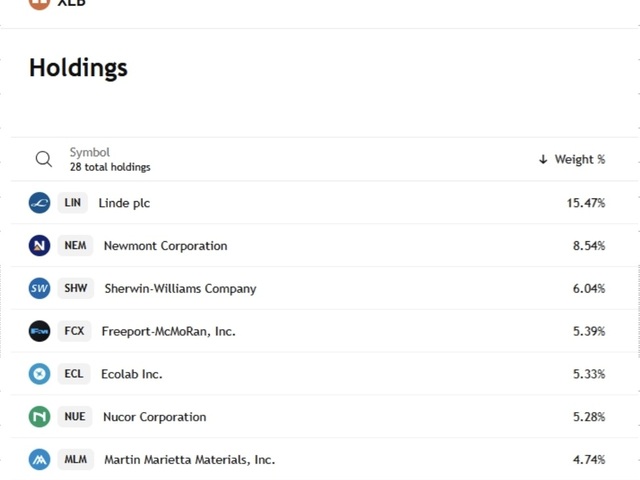The height and width of the screenshot is (480, 640).
Task: Open Martin Marietta Materials, Inc. link
Action: 189,460
